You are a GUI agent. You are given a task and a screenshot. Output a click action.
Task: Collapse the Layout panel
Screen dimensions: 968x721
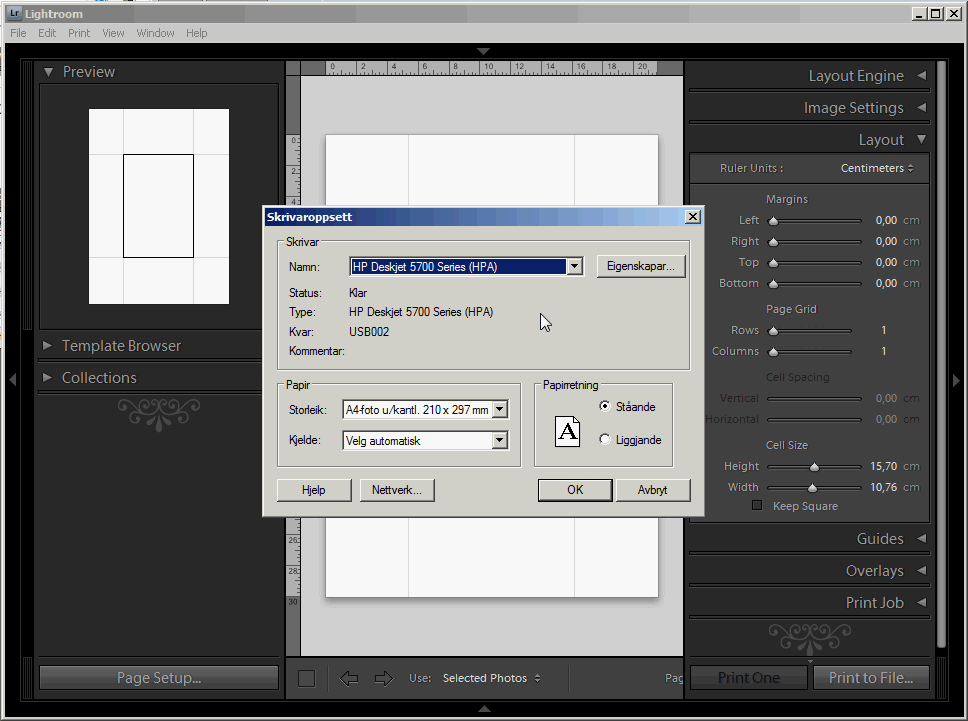(922, 140)
